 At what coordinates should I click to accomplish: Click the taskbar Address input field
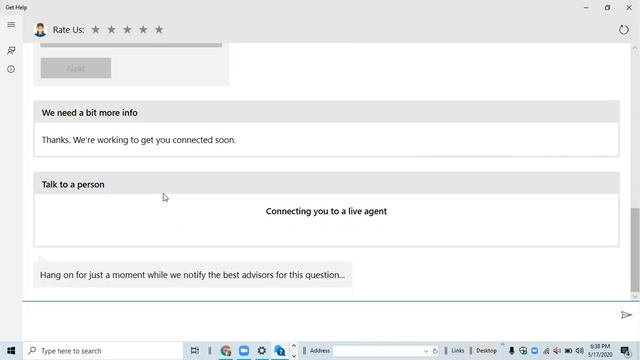click(378, 351)
